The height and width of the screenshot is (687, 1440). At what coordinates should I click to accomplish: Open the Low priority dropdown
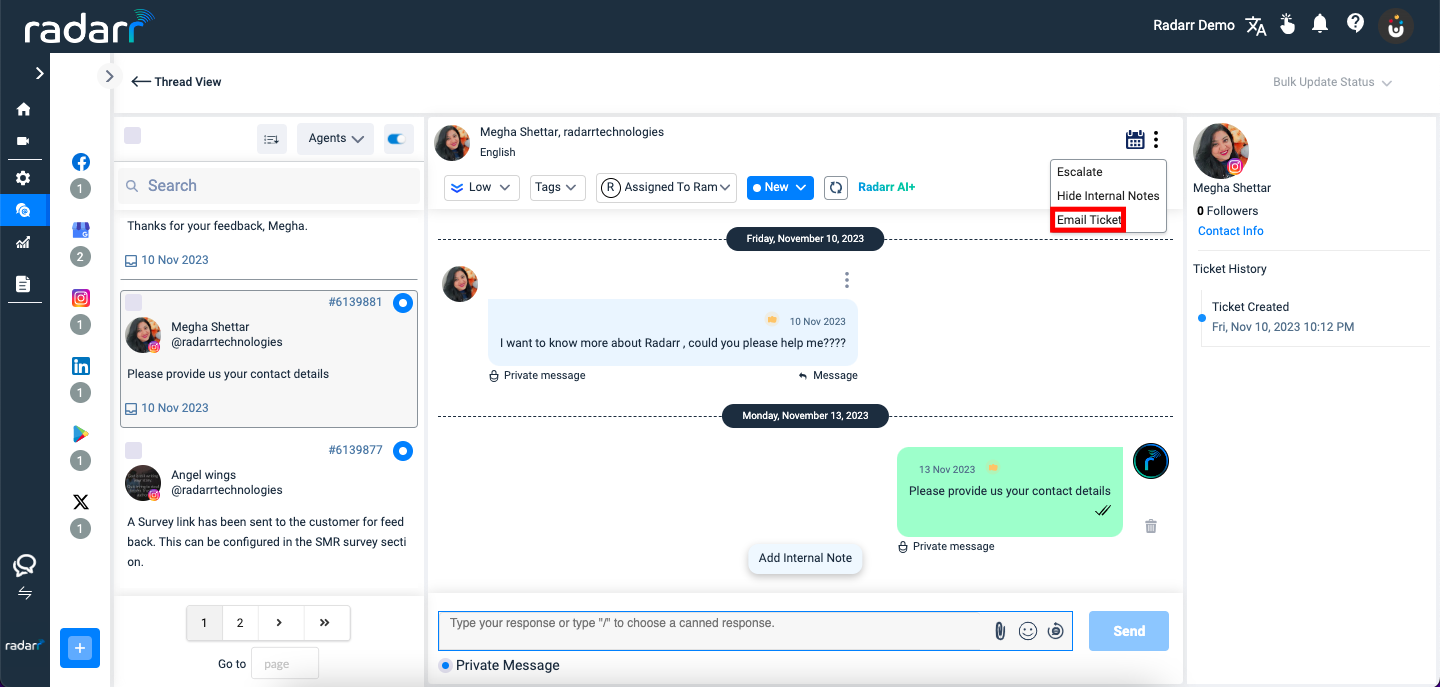pyautogui.click(x=481, y=187)
